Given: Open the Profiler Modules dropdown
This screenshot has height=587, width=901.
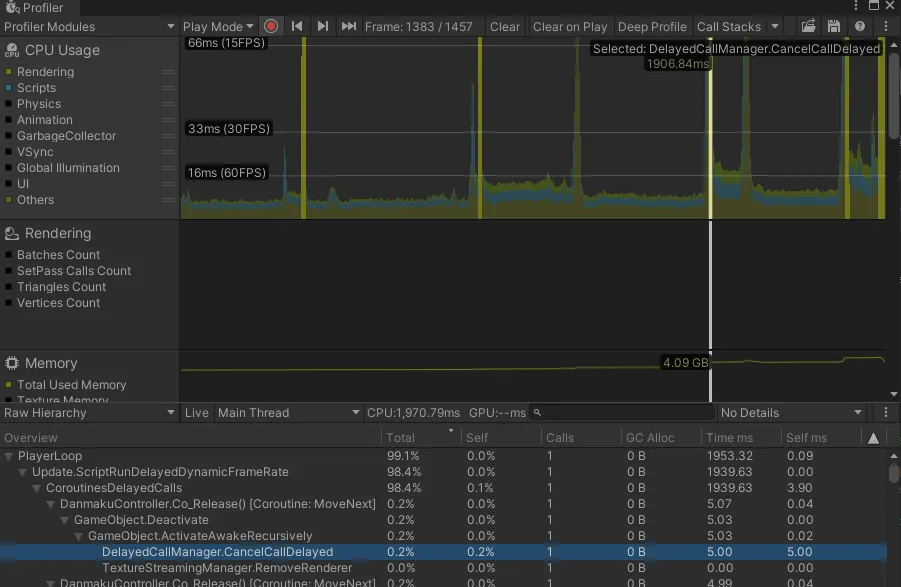Looking at the screenshot, I should click(x=89, y=27).
